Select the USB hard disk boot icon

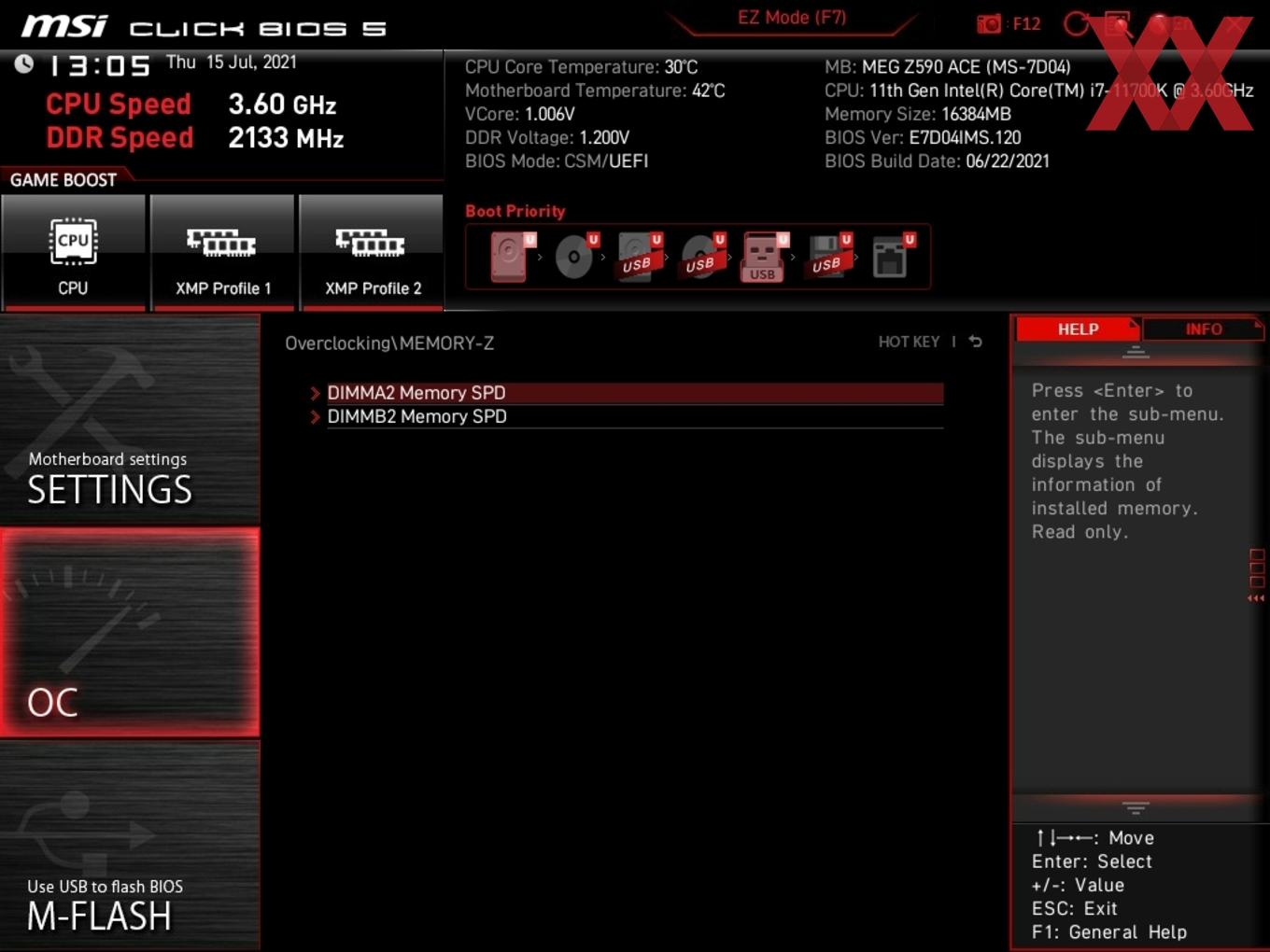[640, 257]
